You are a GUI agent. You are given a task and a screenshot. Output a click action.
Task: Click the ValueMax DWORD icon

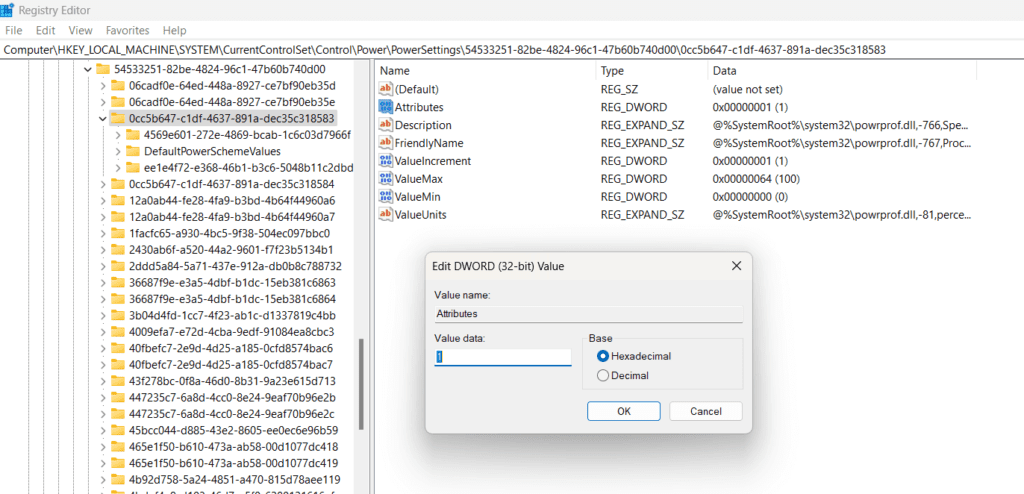pyautogui.click(x=385, y=178)
